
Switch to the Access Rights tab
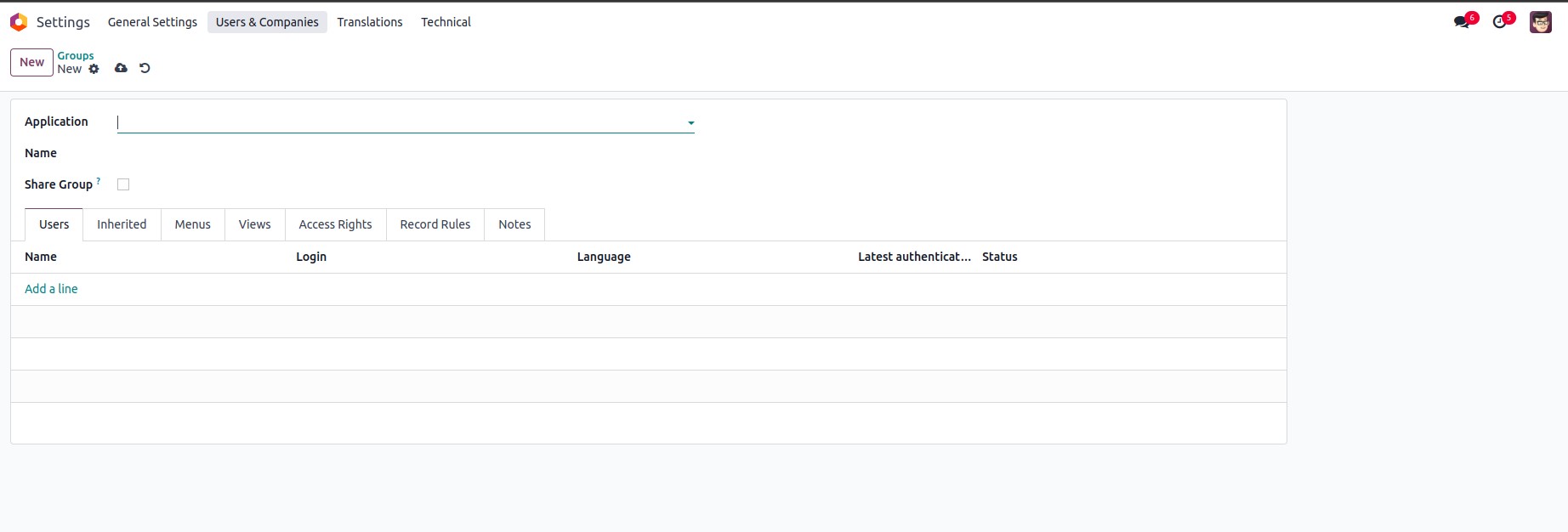[x=335, y=224]
